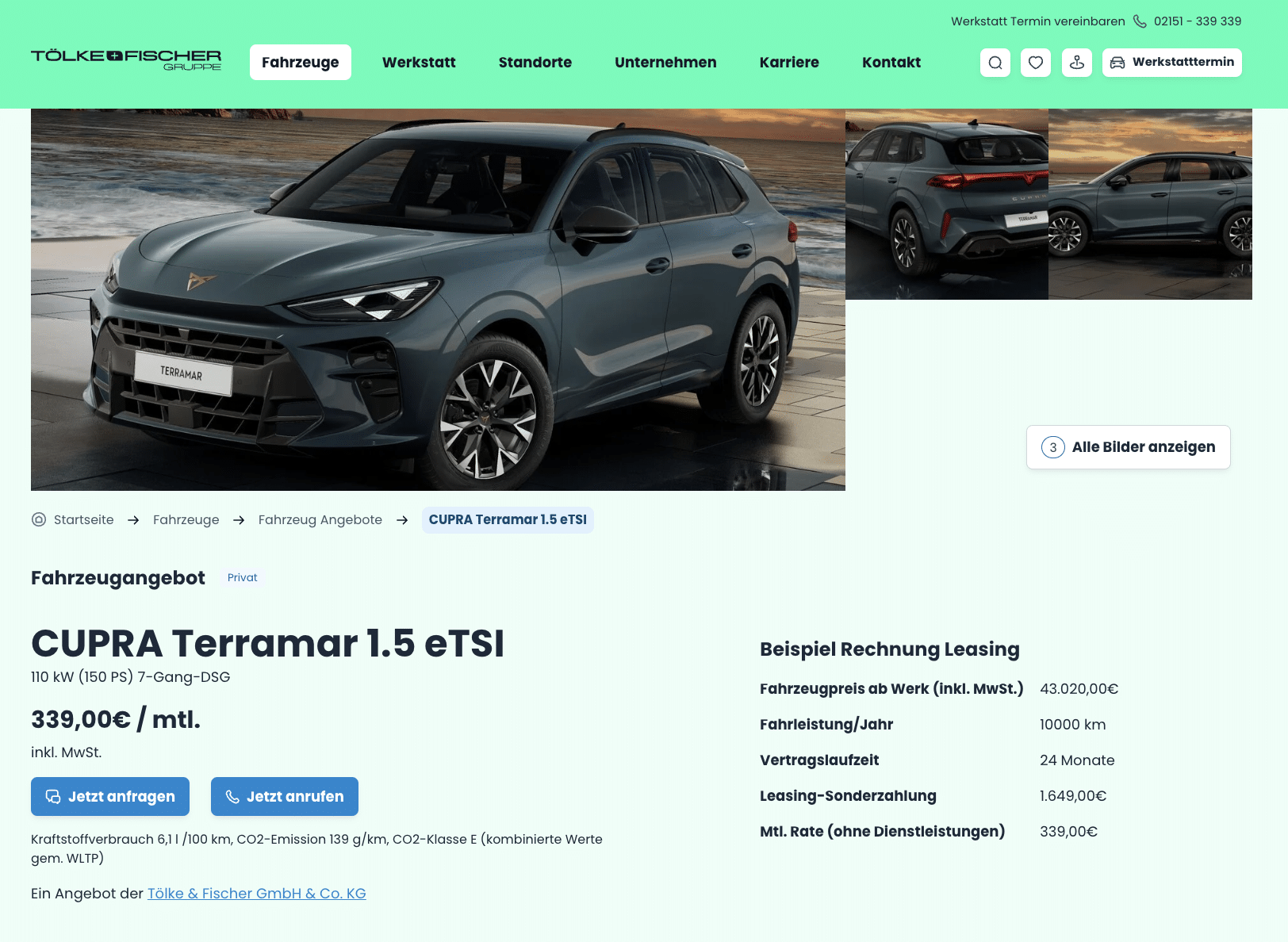Click the Tölke+Fischer Gruppe logo
This screenshot has width=1288, height=942.
pos(126,60)
